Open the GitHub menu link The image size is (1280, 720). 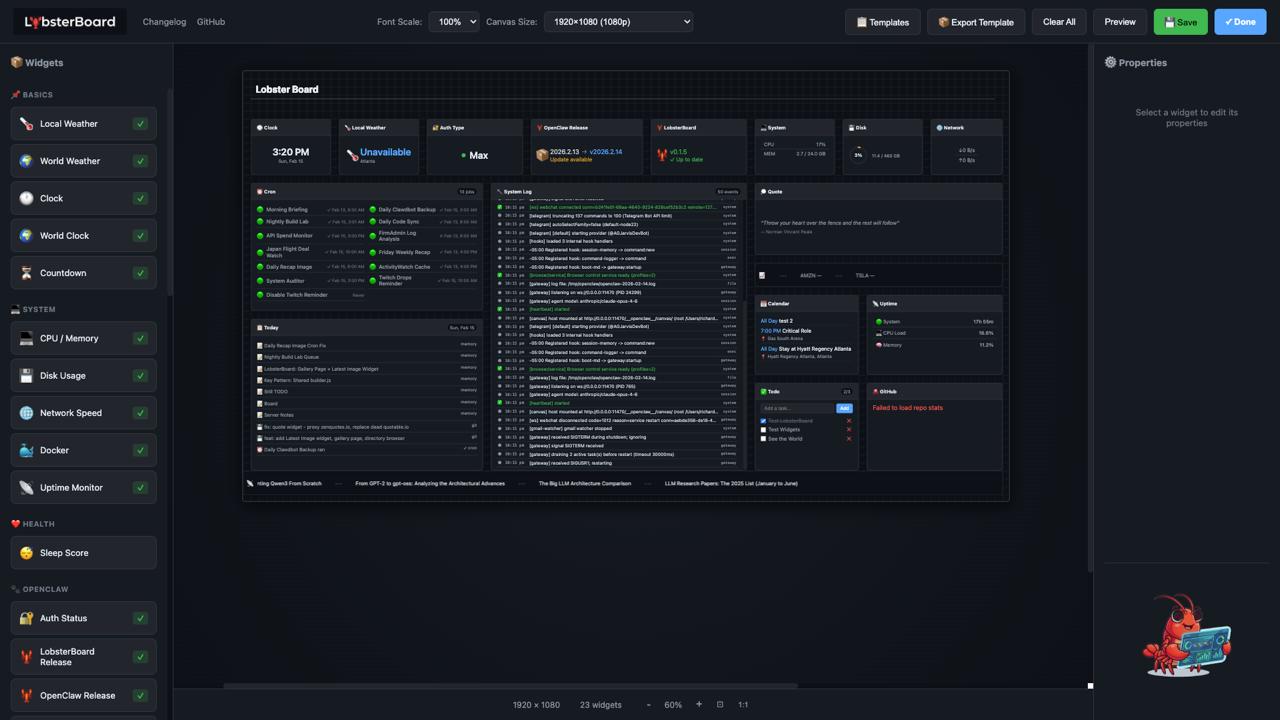point(211,21)
